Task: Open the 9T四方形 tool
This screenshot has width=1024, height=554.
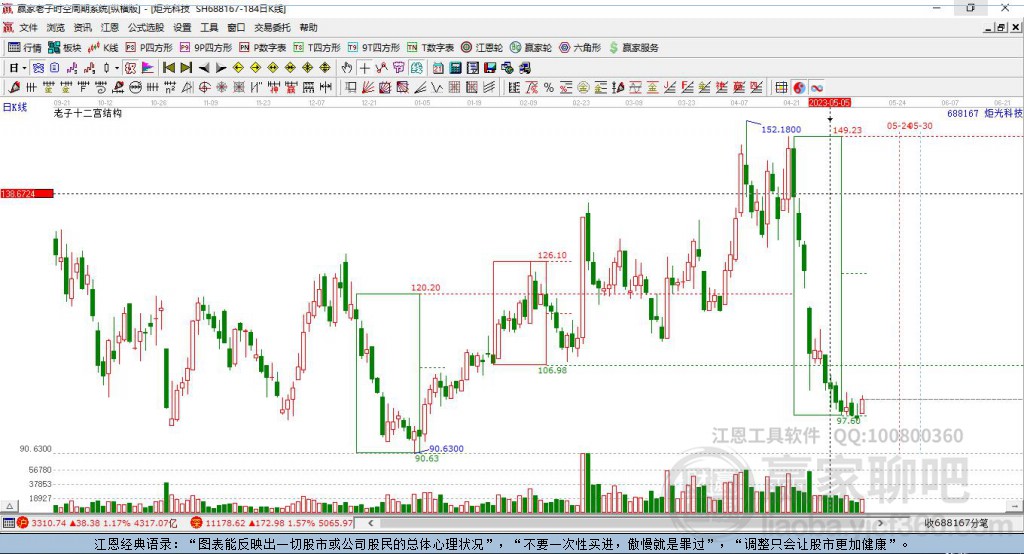Action: coord(374,48)
